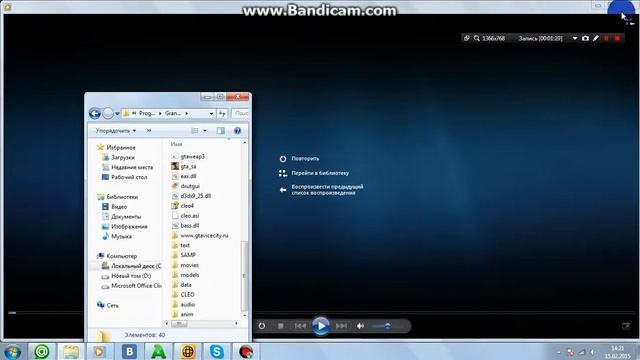Switch player to full screen icon

tap(626, 326)
